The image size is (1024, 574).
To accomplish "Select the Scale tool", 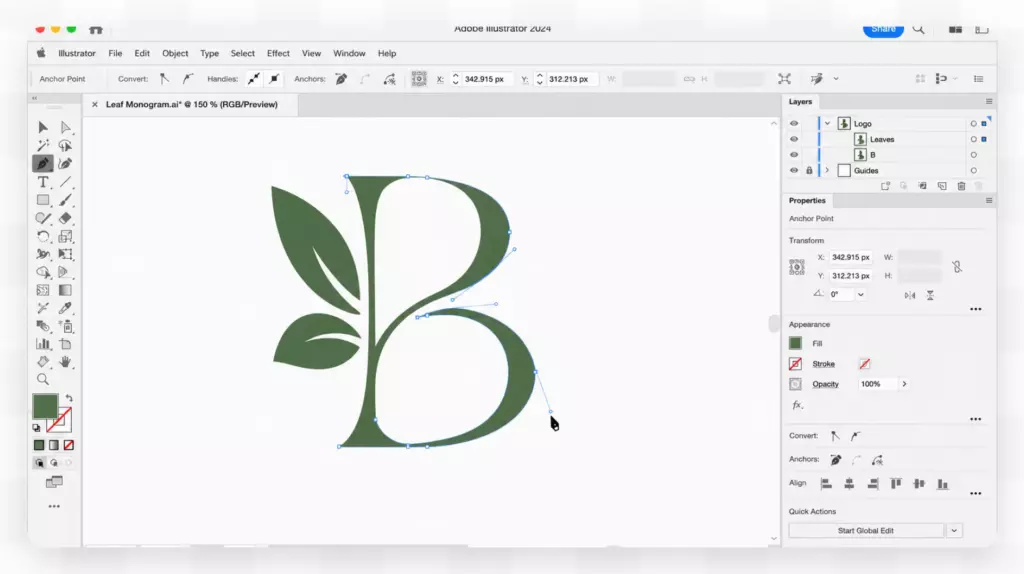I will click(x=65, y=236).
